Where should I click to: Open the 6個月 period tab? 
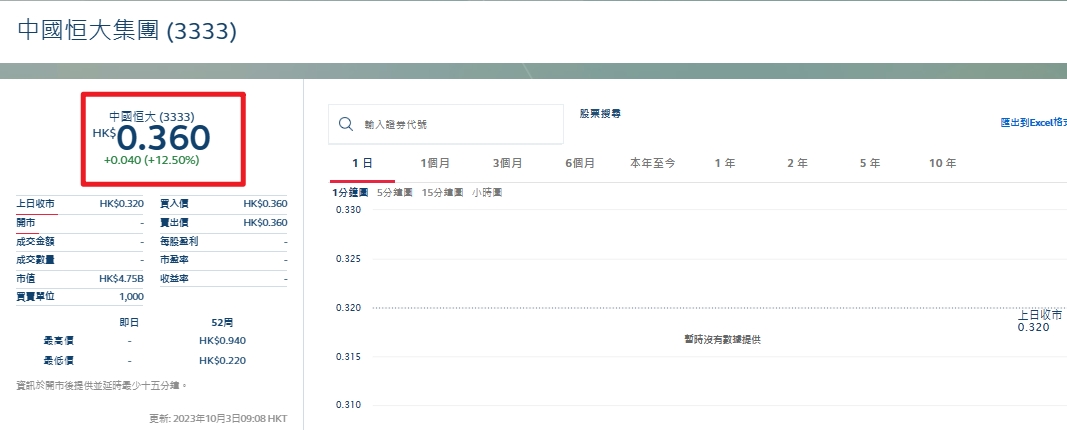coord(580,163)
